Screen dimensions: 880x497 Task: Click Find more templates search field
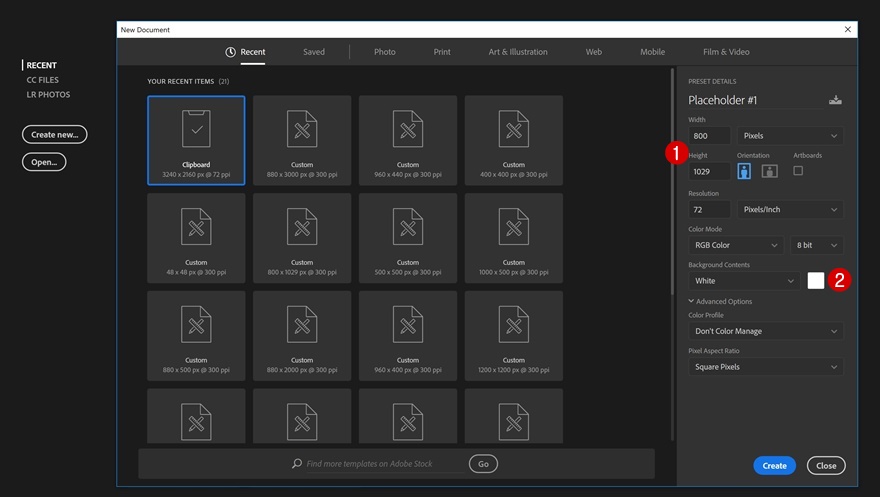pos(385,464)
